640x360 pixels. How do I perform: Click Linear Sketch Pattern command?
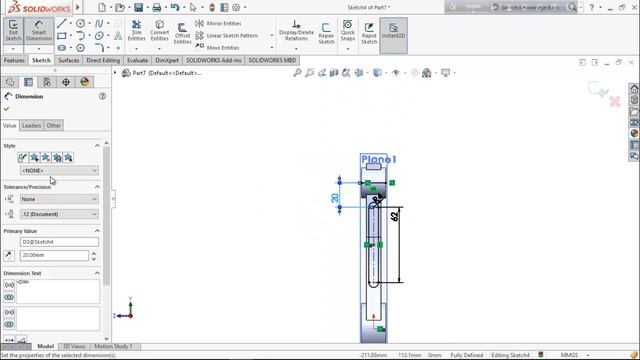coord(227,36)
